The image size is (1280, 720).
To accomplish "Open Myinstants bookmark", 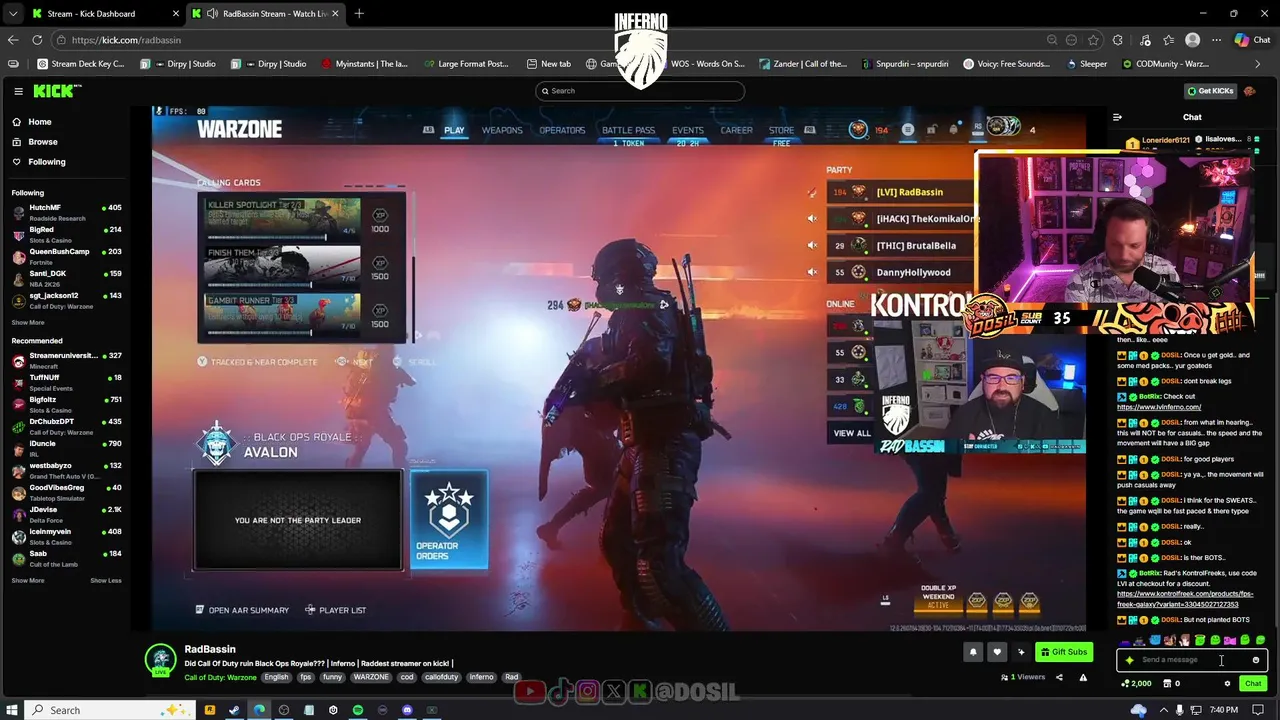I will (x=365, y=64).
